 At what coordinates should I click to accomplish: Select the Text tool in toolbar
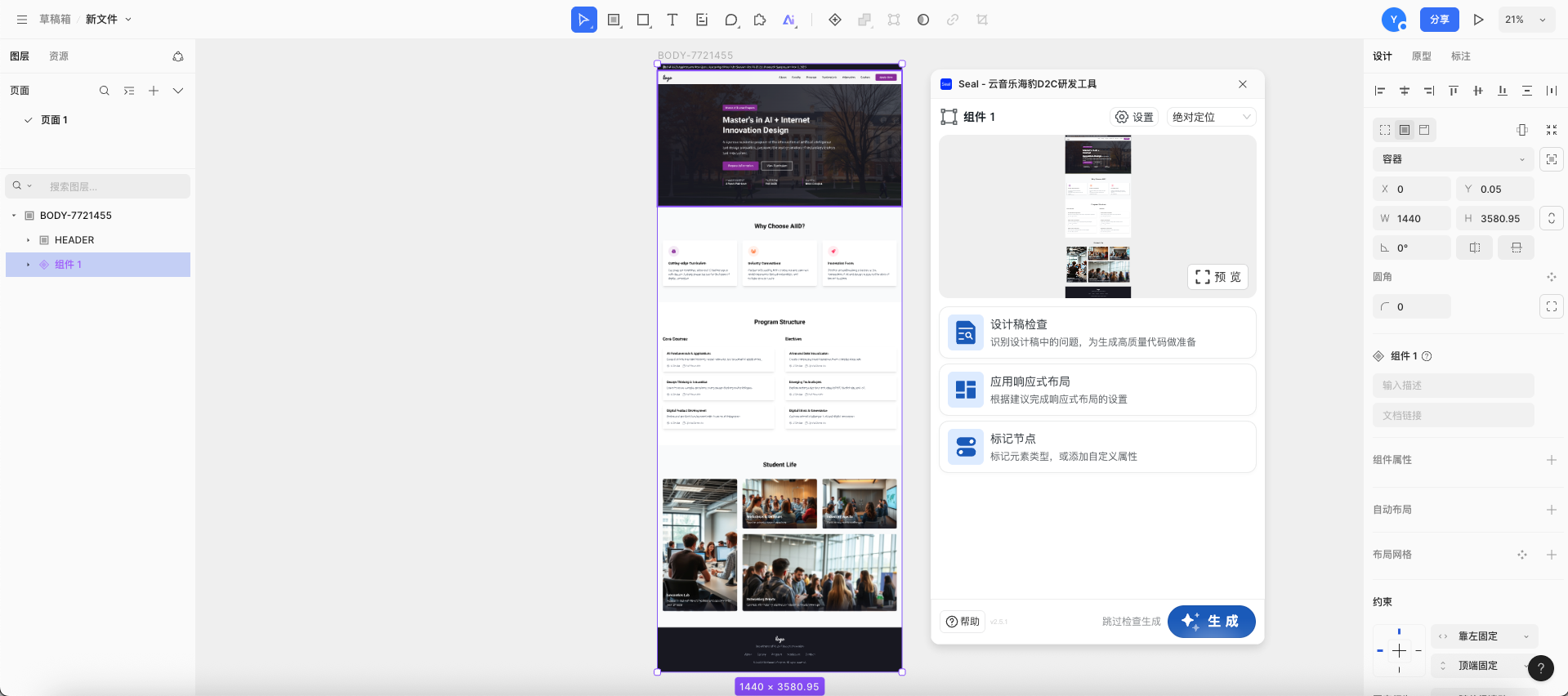pos(672,20)
